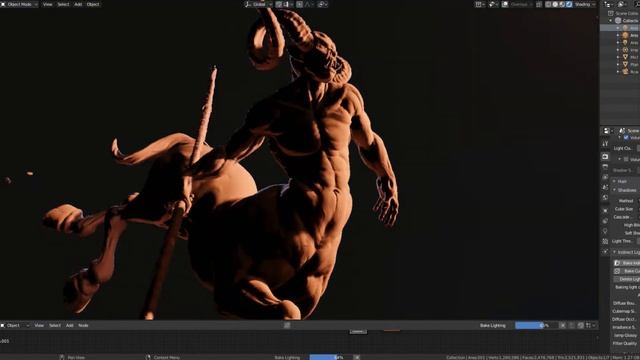The width and height of the screenshot is (640, 360).
Task: Click Bake Lighting progress in status bar
Action: tap(330, 357)
